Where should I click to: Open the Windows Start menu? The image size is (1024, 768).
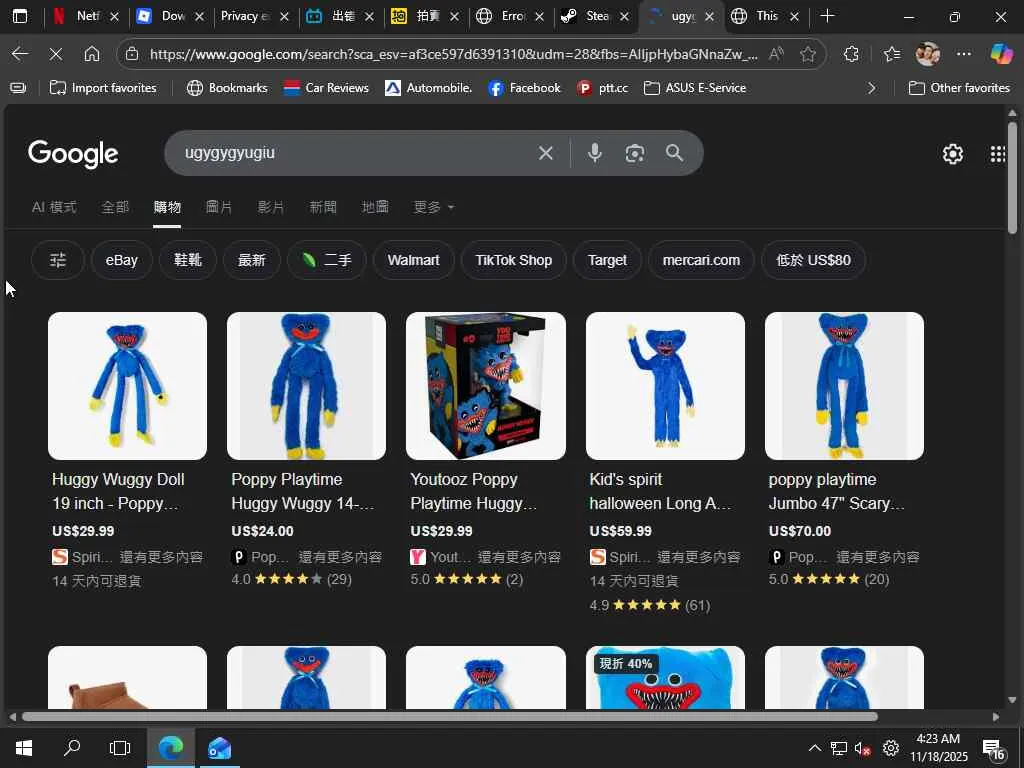24,748
